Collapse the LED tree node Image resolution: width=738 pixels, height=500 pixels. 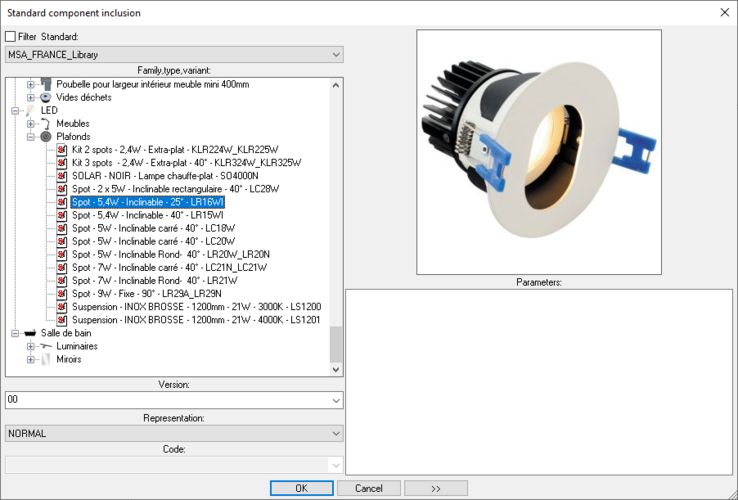click(x=15, y=110)
